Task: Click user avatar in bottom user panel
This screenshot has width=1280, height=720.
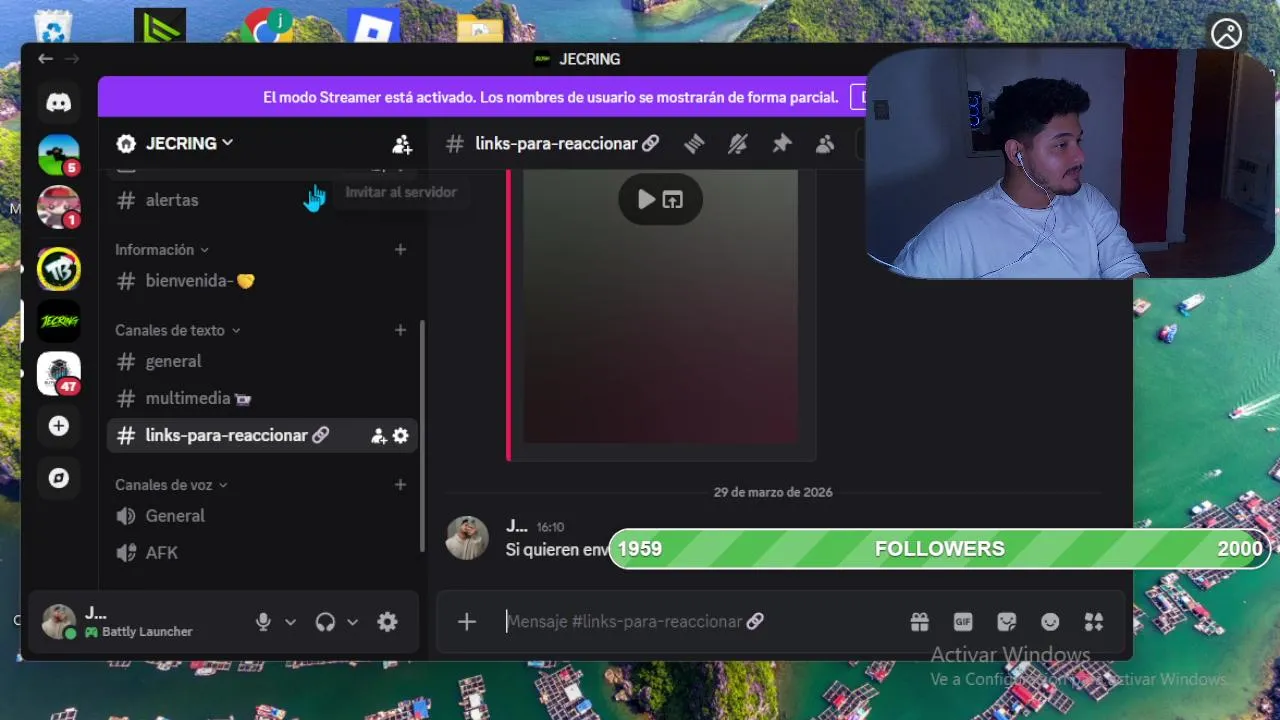Action: click(58, 621)
